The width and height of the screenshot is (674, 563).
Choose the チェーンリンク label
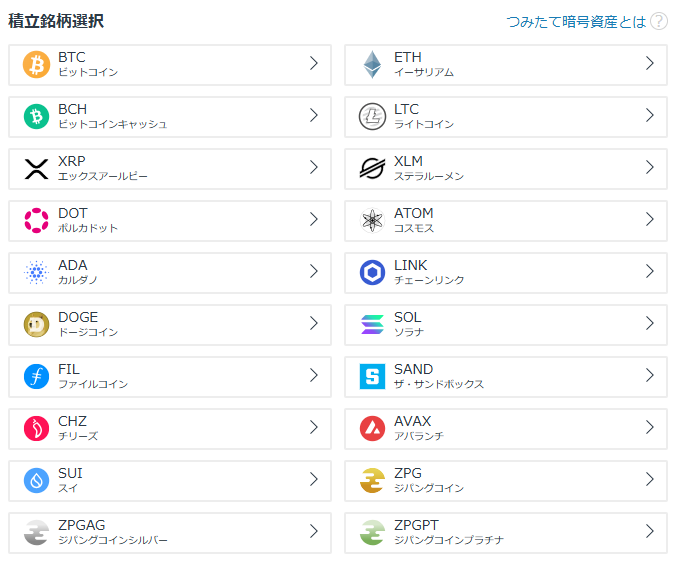point(429,280)
